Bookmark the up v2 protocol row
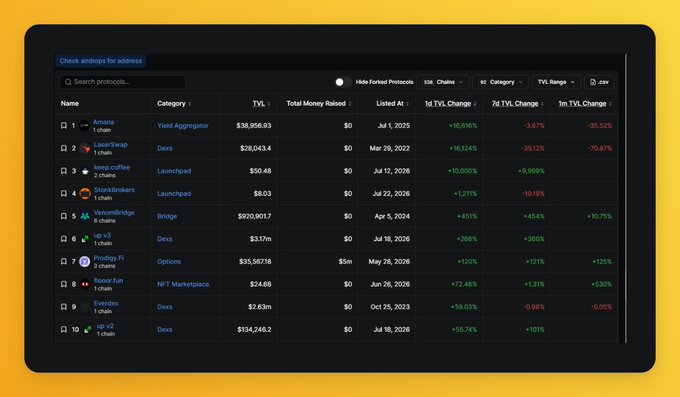 click(x=64, y=329)
